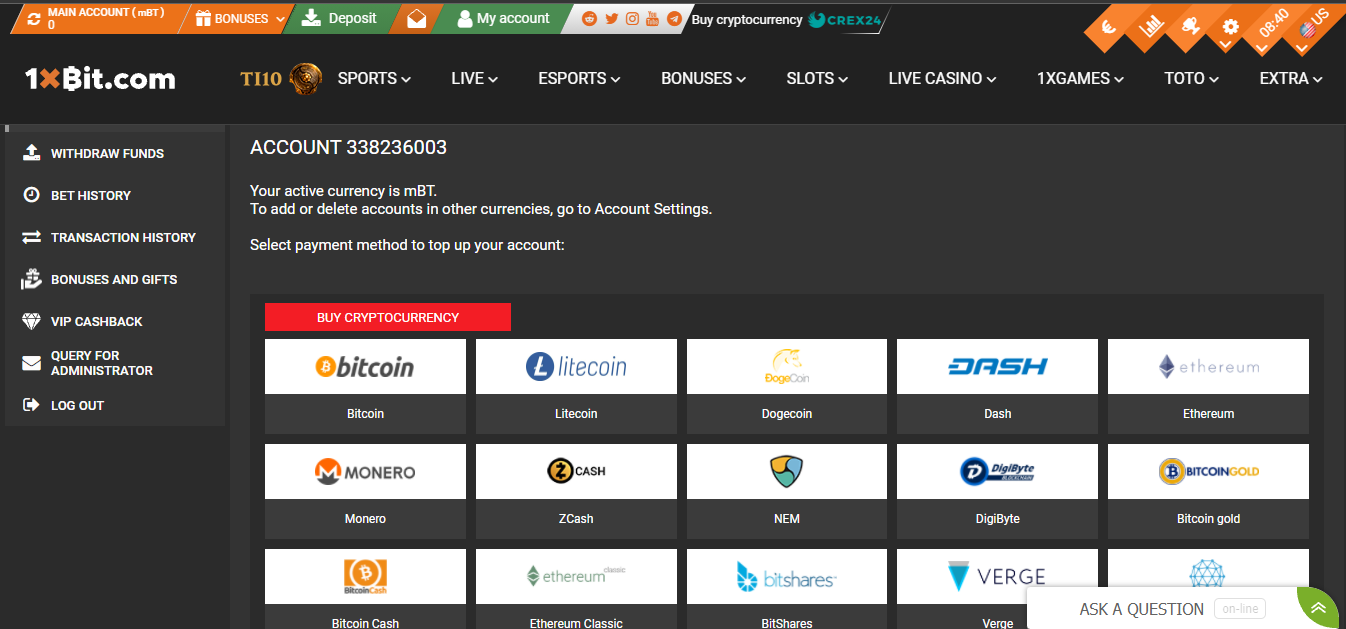1346x629 pixels.
Task: Select Transaction History from sidebar
Action: pyautogui.click(x=123, y=238)
